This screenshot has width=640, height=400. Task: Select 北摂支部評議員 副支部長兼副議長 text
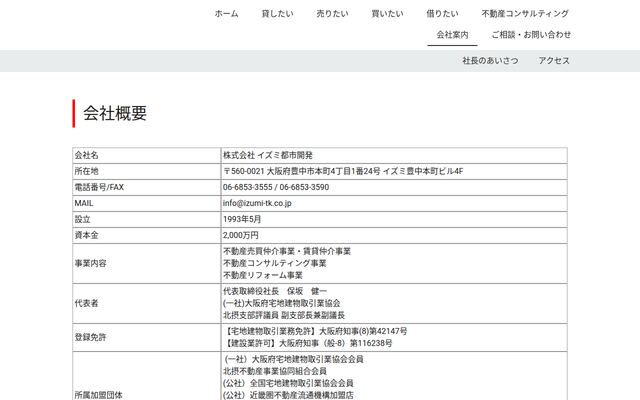[284, 315]
